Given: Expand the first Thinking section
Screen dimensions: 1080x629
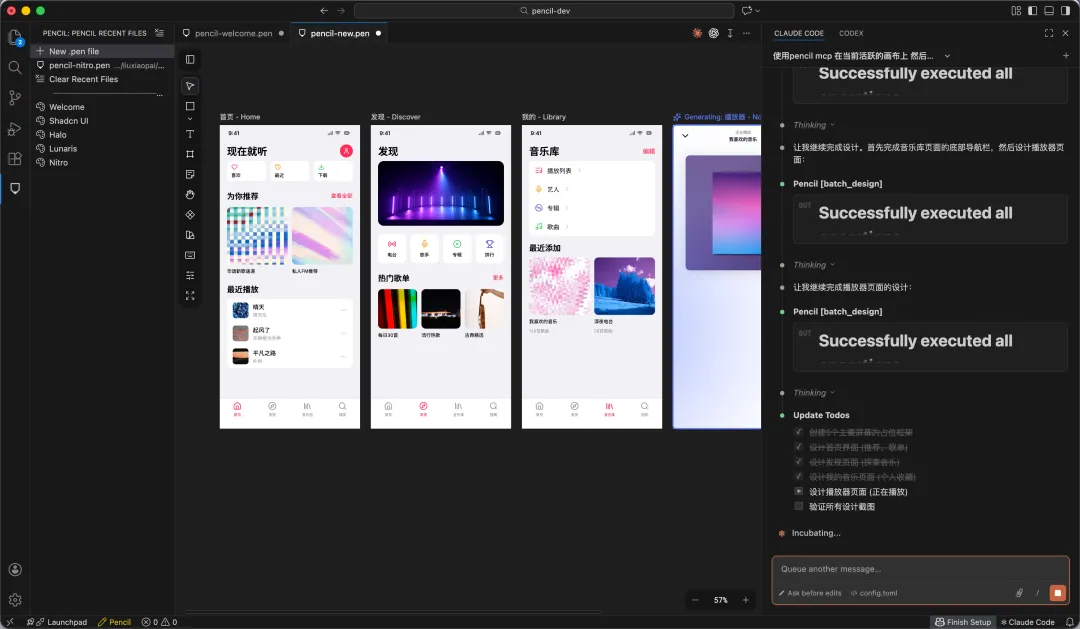Looking at the screenshot, I should point(813,125).
